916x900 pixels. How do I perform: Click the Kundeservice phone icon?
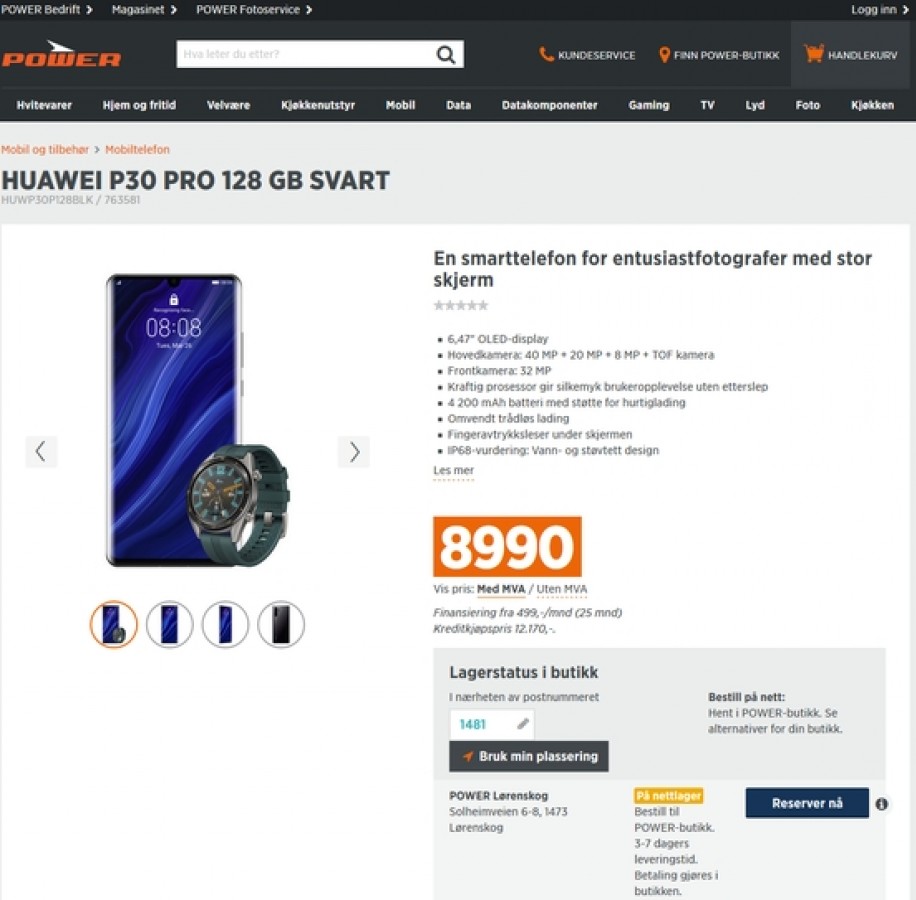tap(546, 55)
